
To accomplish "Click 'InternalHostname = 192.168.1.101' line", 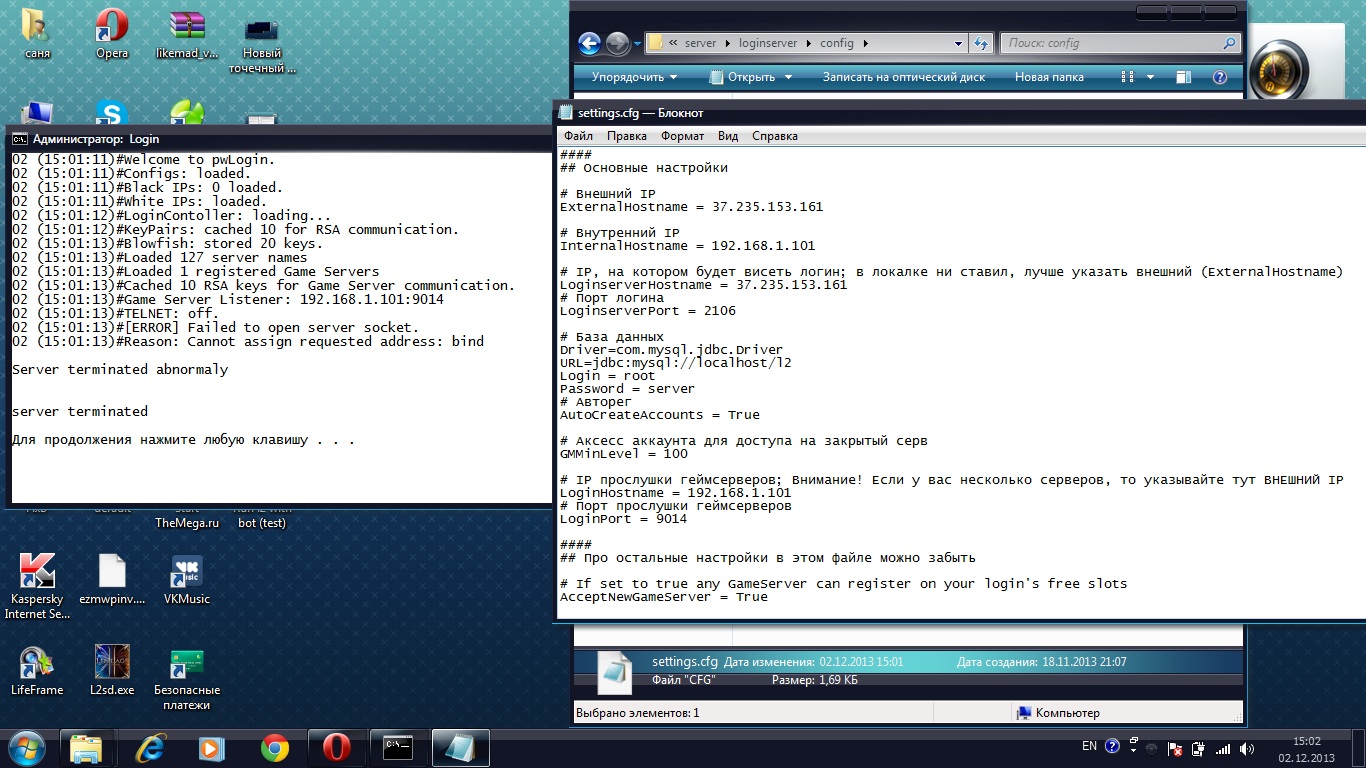I will click(687, 246).
